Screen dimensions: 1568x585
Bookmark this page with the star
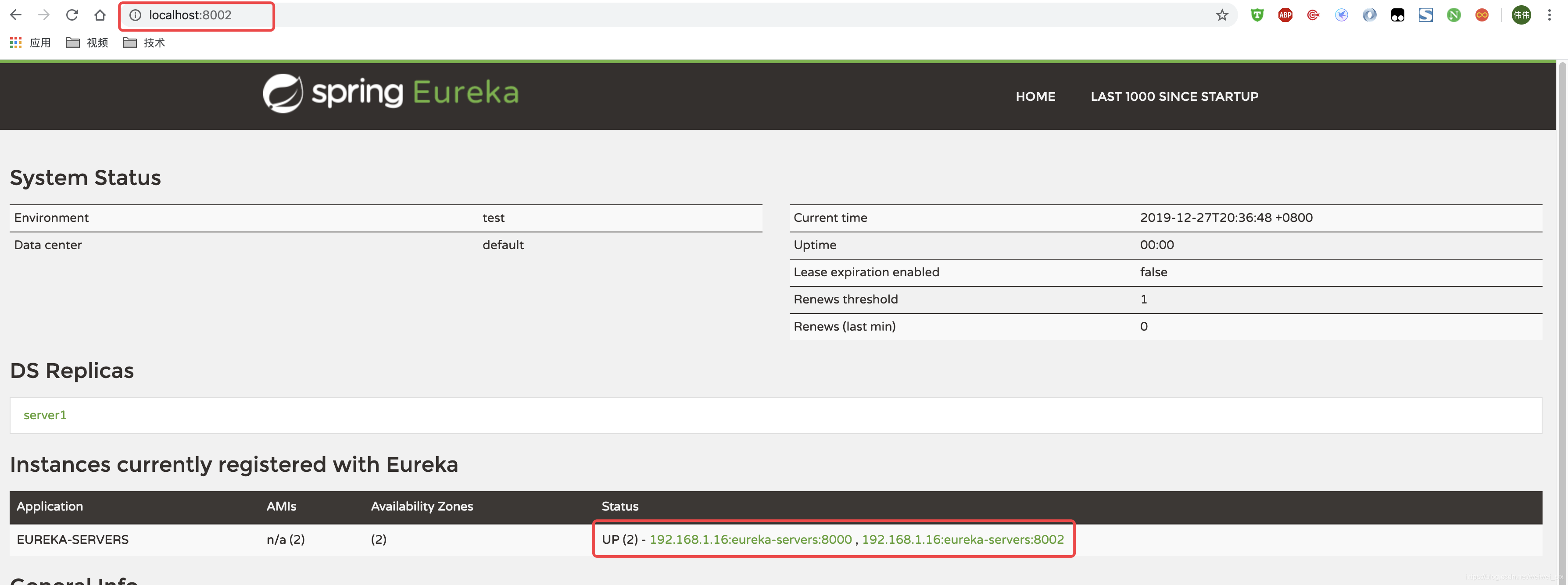click(1222, 15)
